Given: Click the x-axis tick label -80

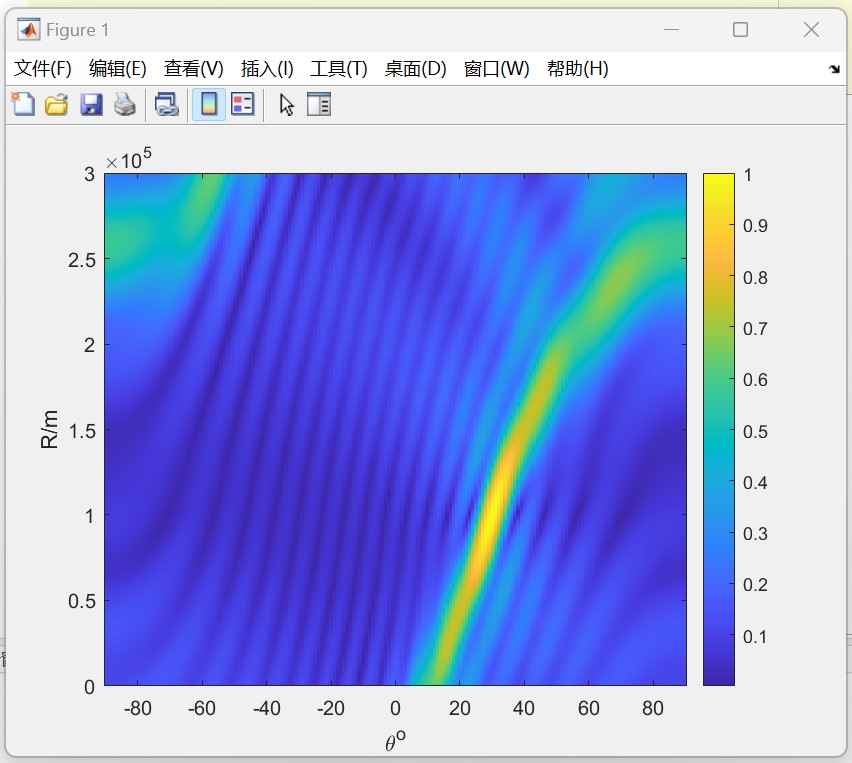Looking at the screenshot, I should tap(137, 708).
